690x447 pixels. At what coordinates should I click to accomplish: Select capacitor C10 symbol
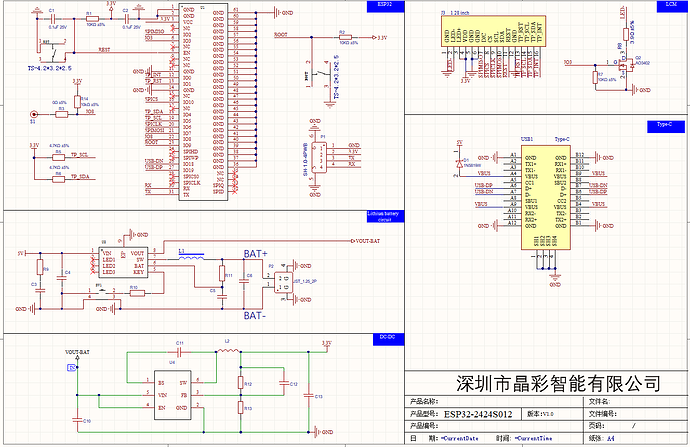(x=77, y=419)
